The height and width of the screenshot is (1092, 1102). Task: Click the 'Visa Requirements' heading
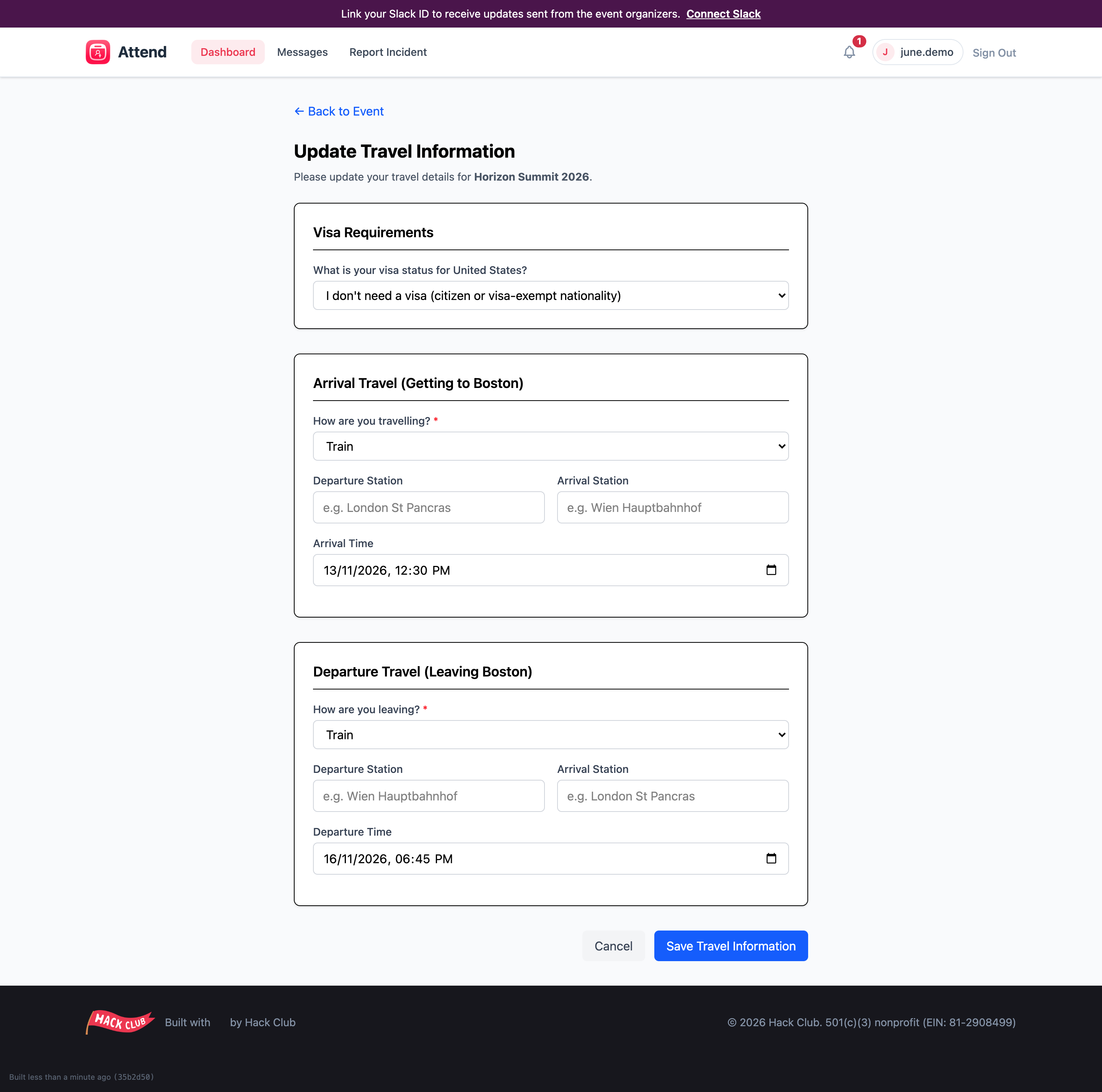click(373, 233)
